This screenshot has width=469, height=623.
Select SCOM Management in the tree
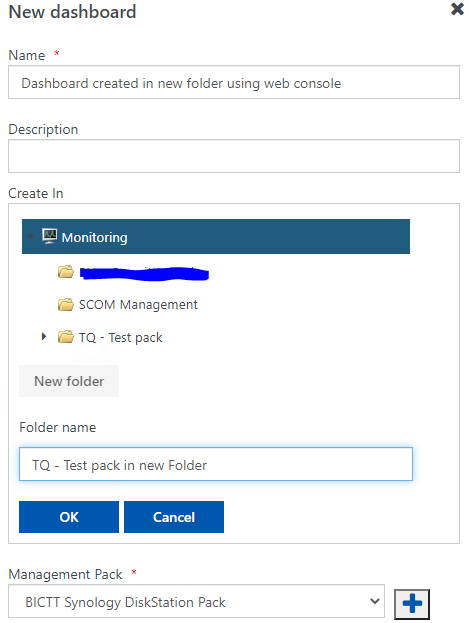click(x=138, y=305)
